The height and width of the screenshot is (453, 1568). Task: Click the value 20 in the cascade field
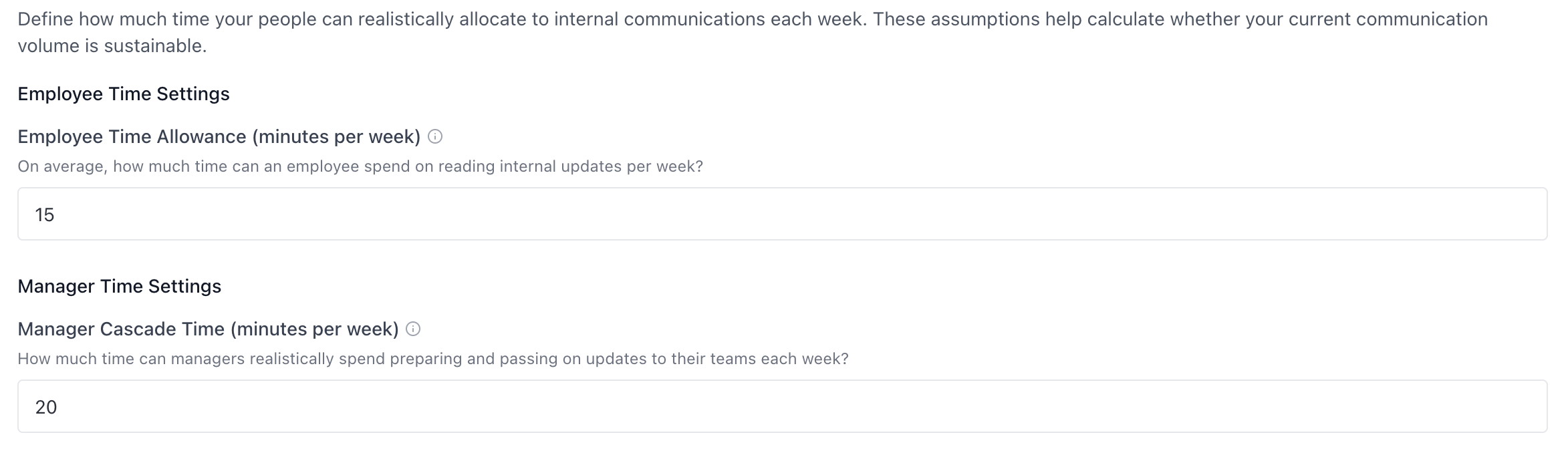(46, 407)
